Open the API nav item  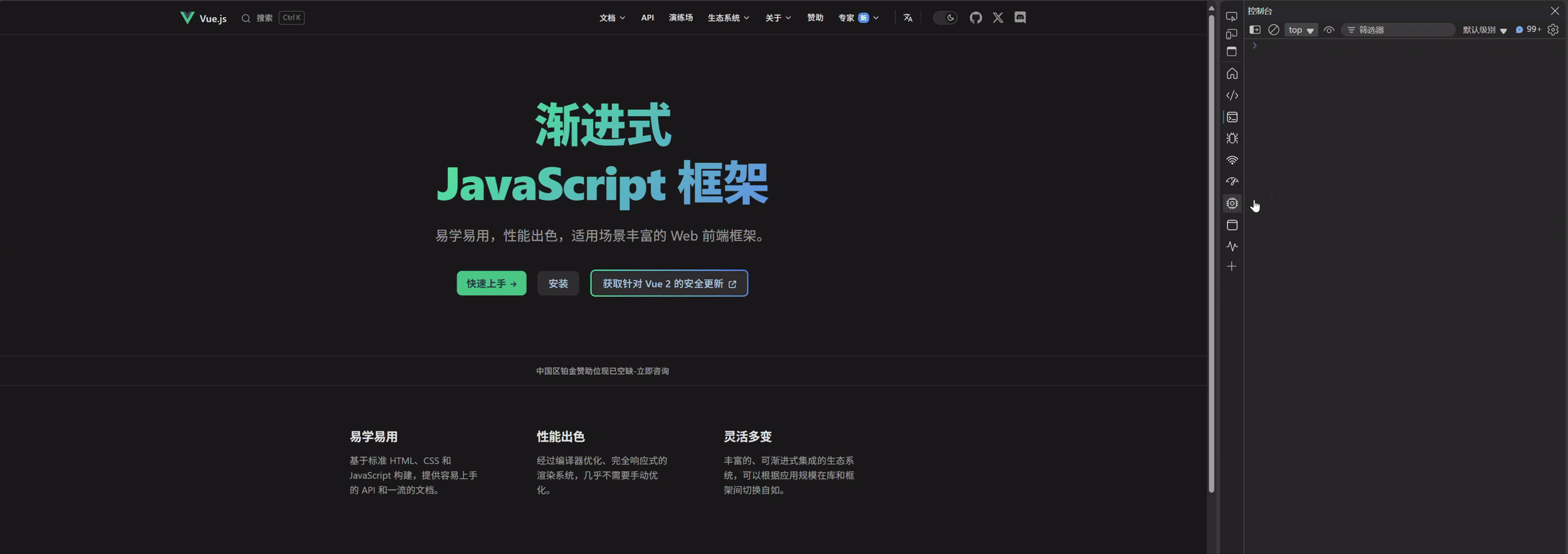(x=647, y=18)
